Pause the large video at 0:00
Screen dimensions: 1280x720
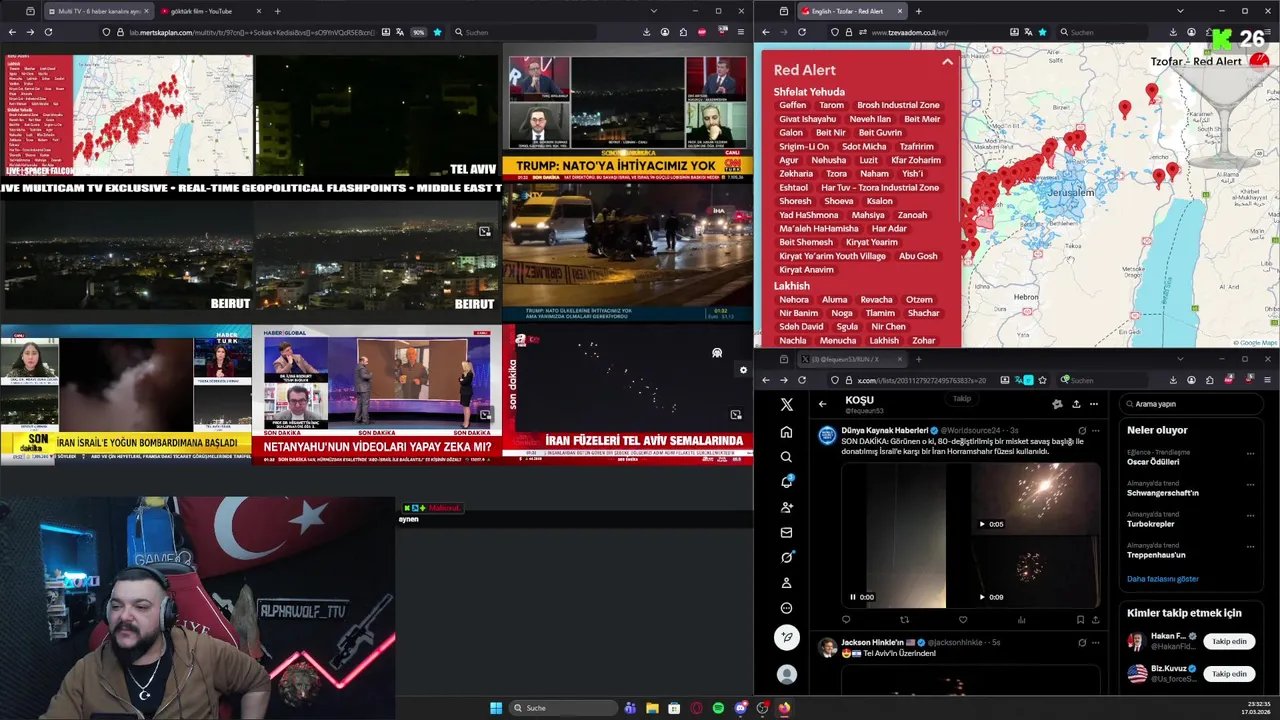pyautogui.click(x=853, y=597)
